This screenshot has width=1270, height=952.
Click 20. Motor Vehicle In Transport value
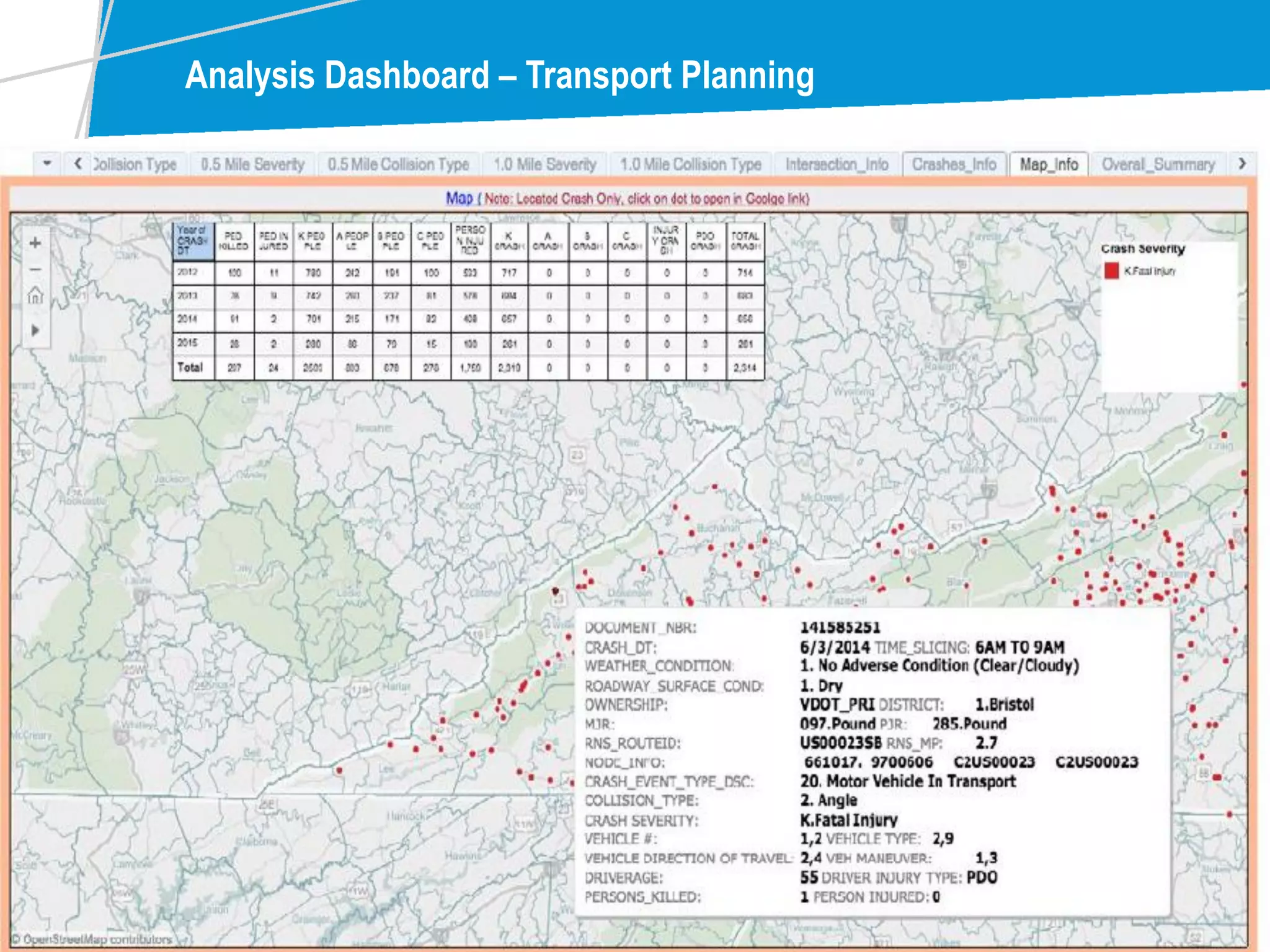[x=908, y=781]
